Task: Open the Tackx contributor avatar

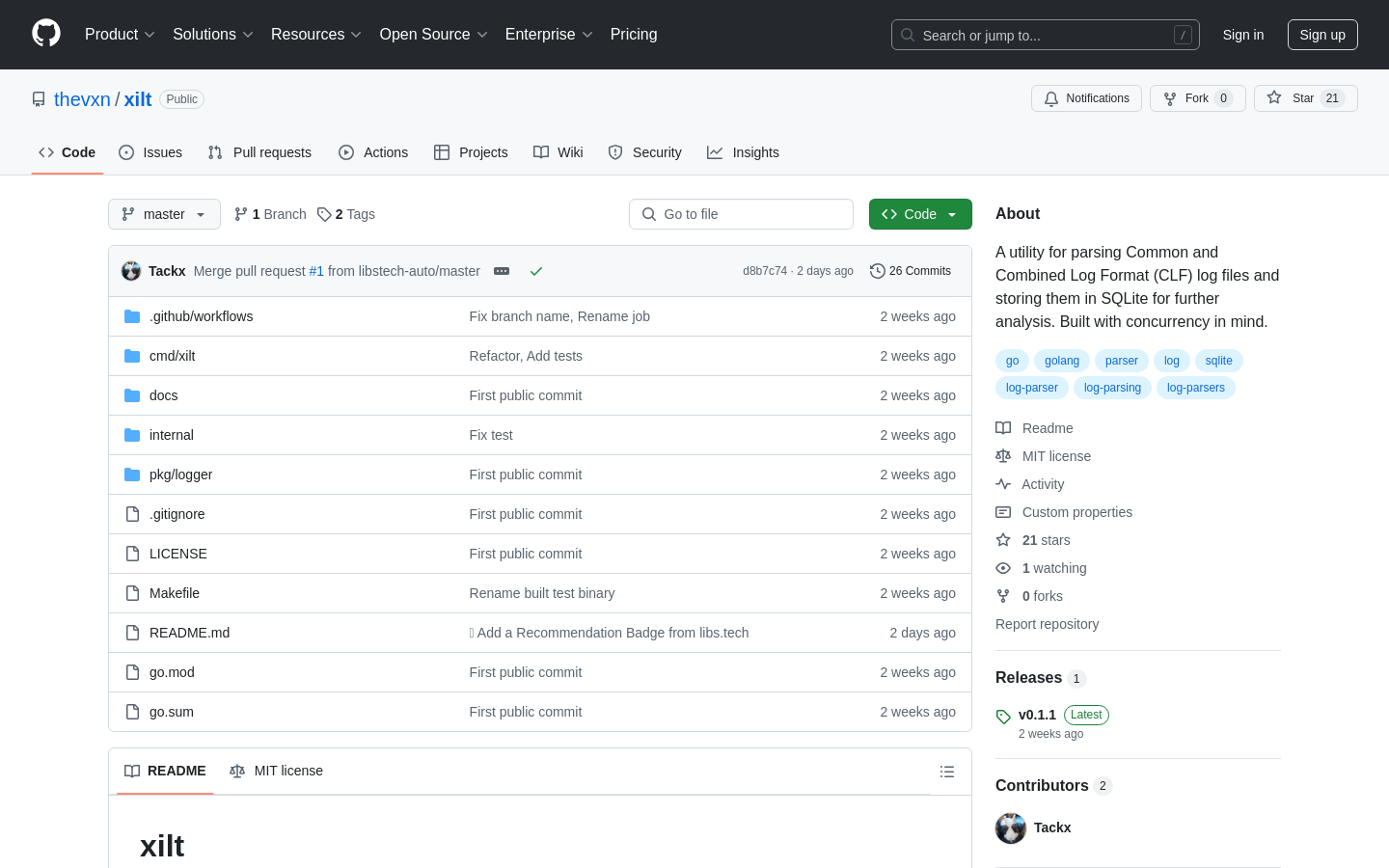Action: [1011, 828]
